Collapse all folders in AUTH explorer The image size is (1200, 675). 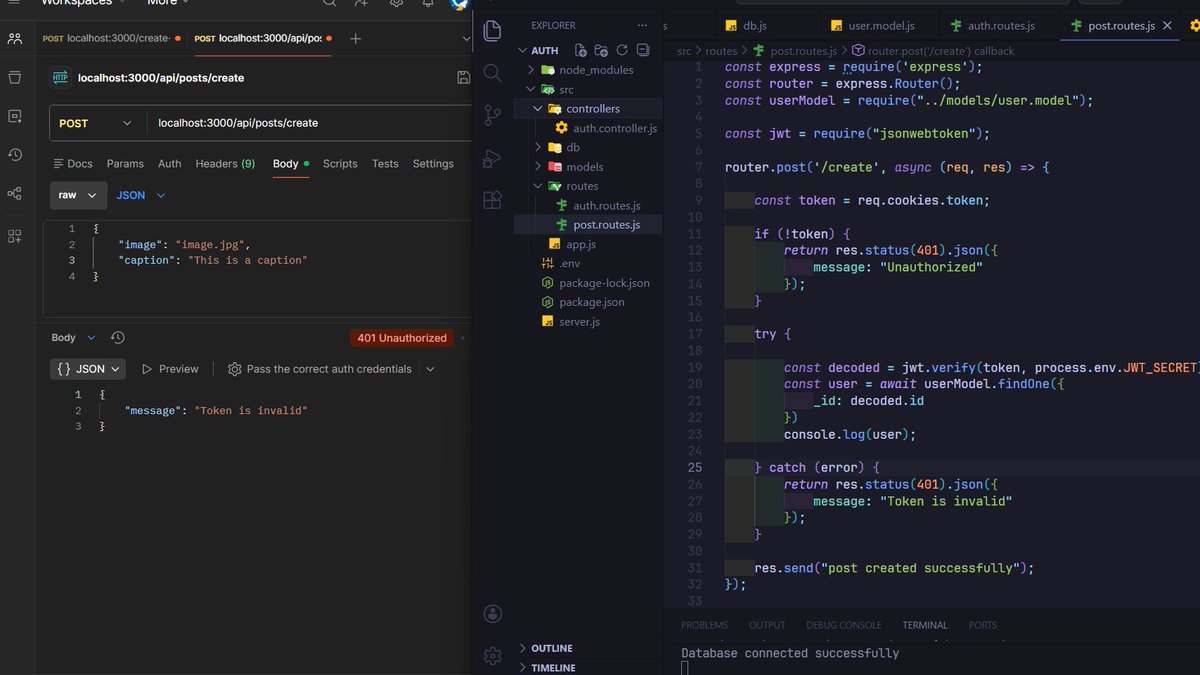click(x=641, y=50)
